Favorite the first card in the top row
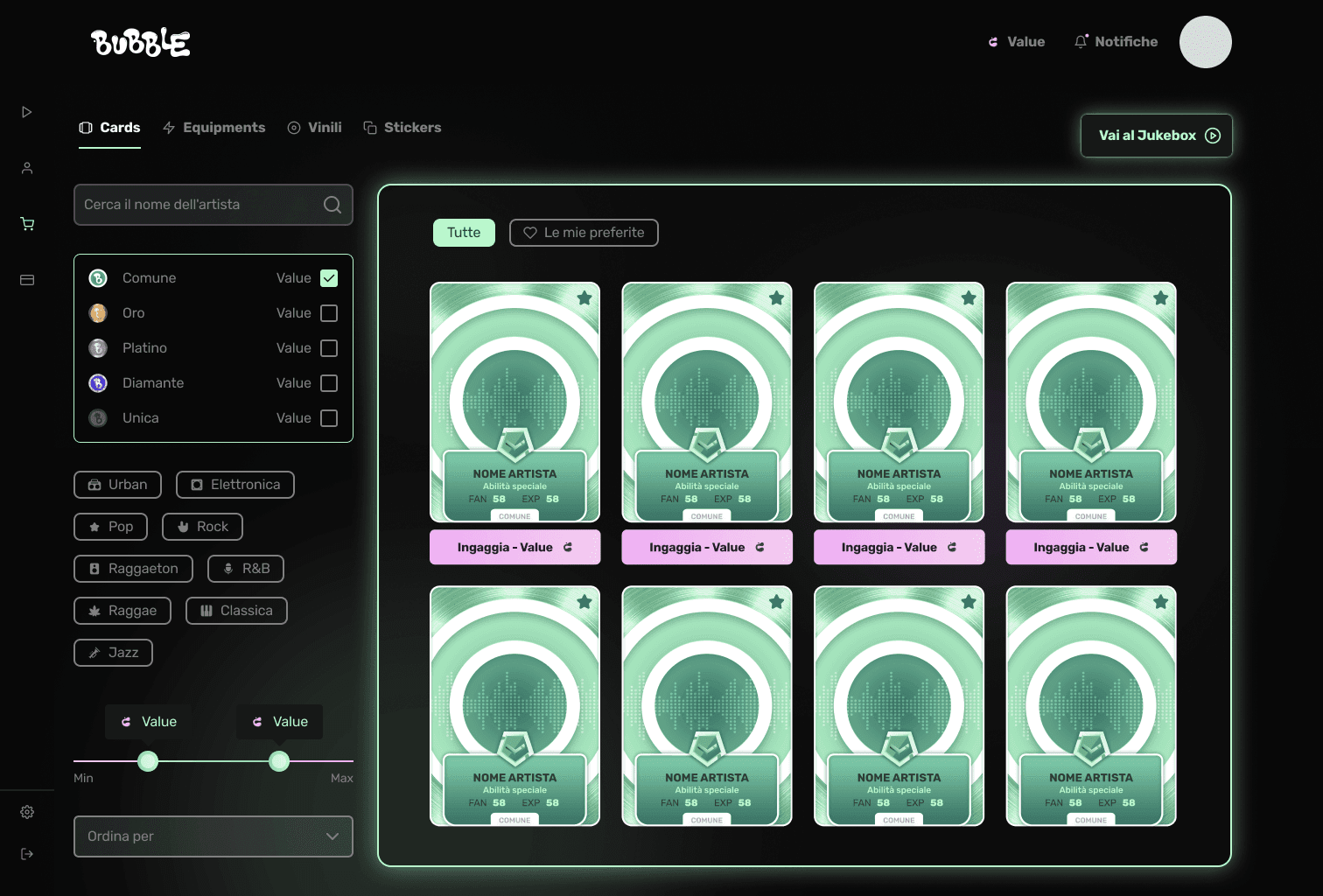This screenshot has width=1323, height=896. (x=584, y=298)
